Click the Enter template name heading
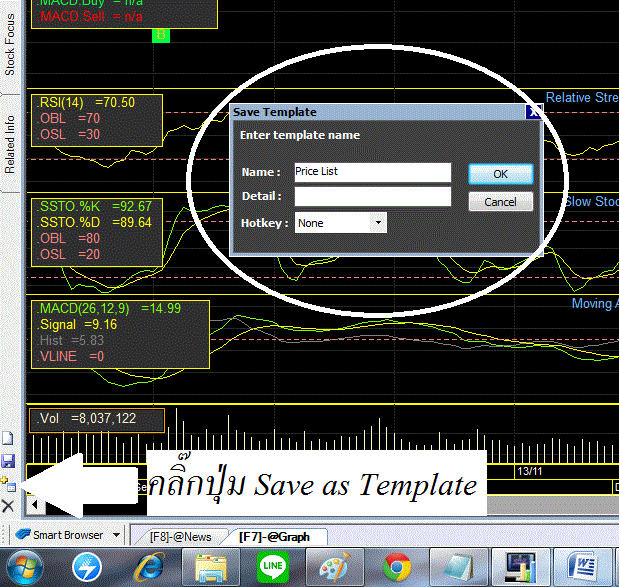620x587 pixels. 300,135
